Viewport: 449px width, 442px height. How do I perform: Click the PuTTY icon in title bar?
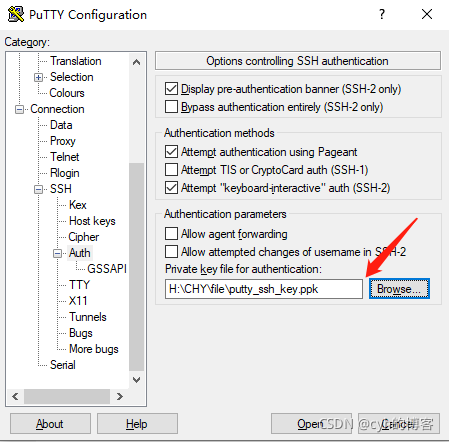click(15, 14)
